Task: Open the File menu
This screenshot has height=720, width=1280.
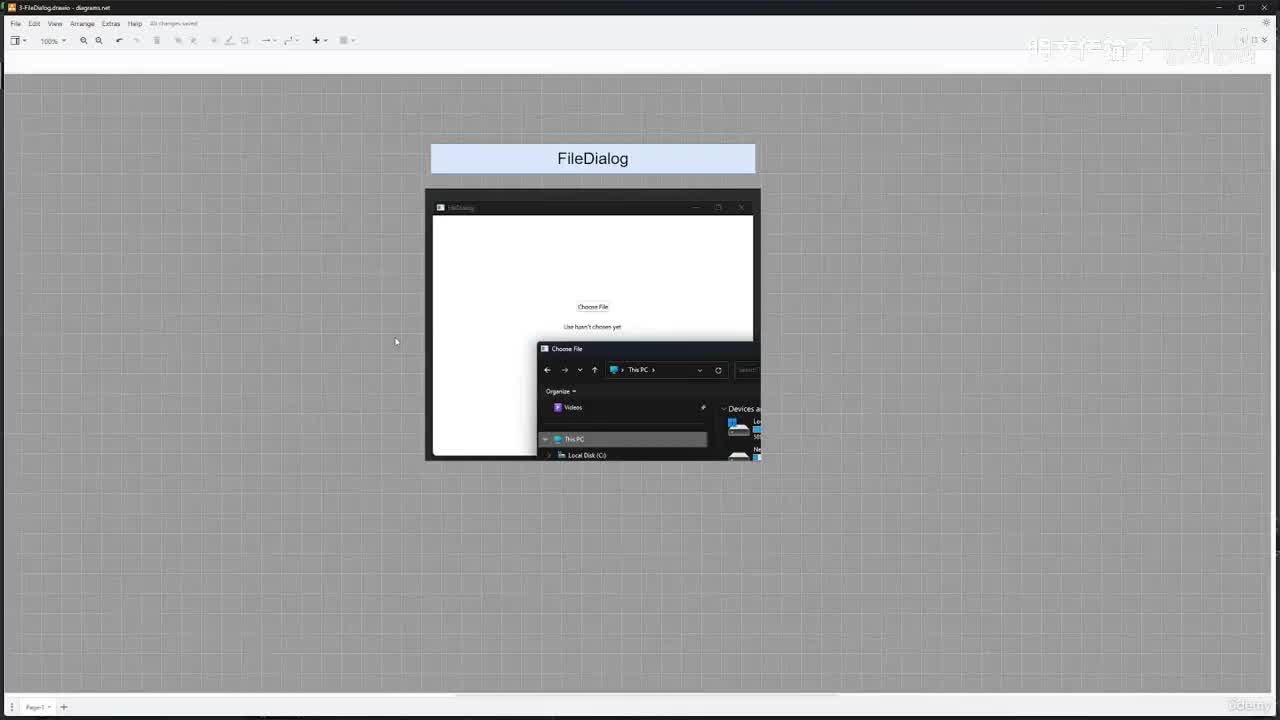Action: click(15, 23)
